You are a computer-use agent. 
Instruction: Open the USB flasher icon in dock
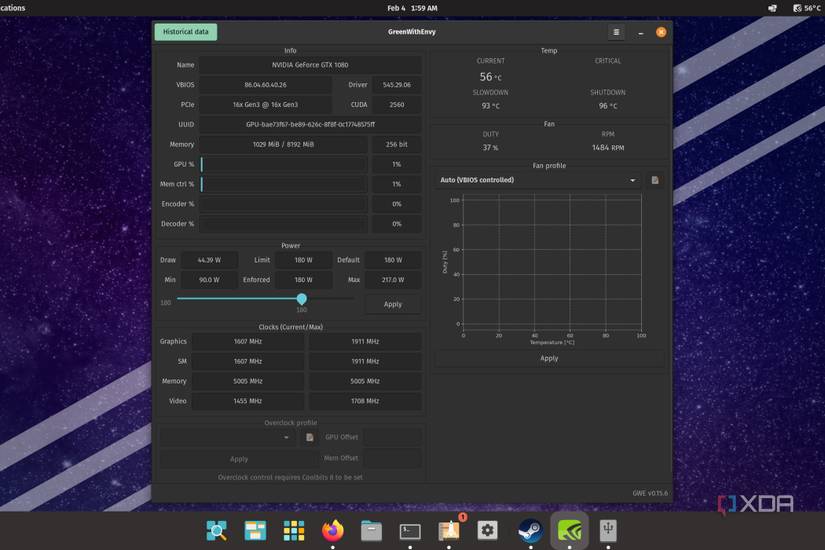pos(608,531)
